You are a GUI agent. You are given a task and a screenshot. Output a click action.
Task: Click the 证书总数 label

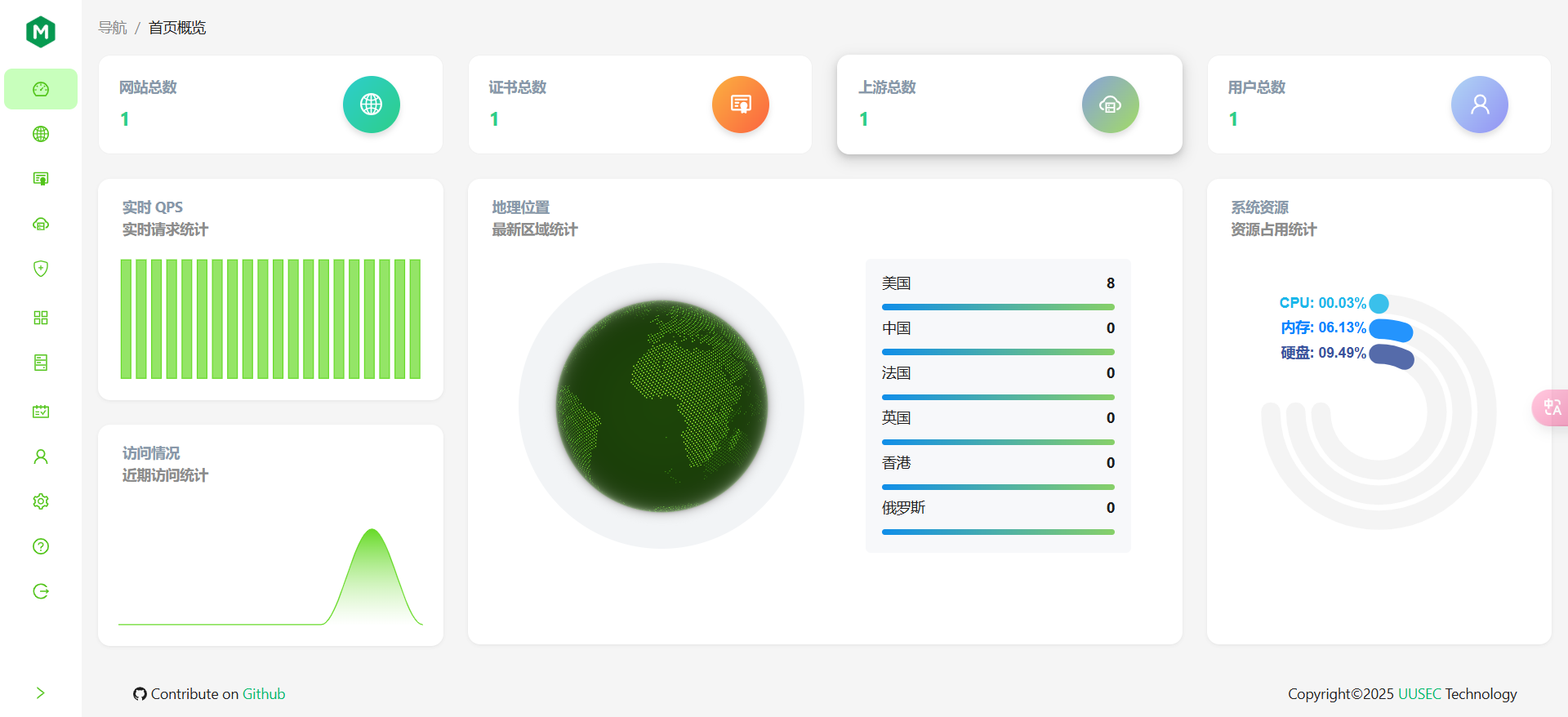pyautogui.click(x=518, y=87)
